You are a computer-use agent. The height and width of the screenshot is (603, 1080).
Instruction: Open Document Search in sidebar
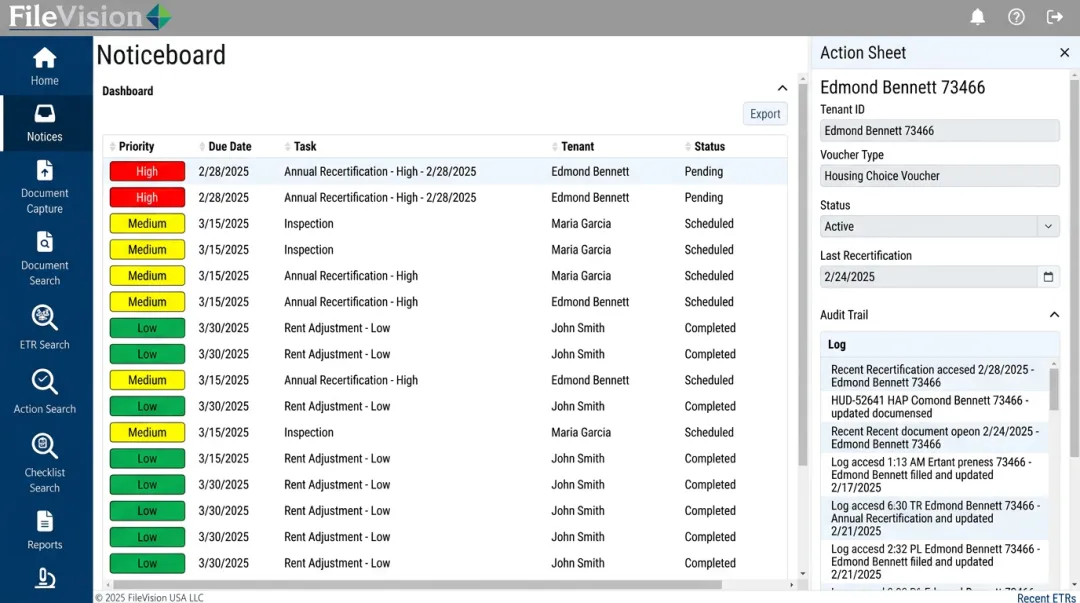45,258
